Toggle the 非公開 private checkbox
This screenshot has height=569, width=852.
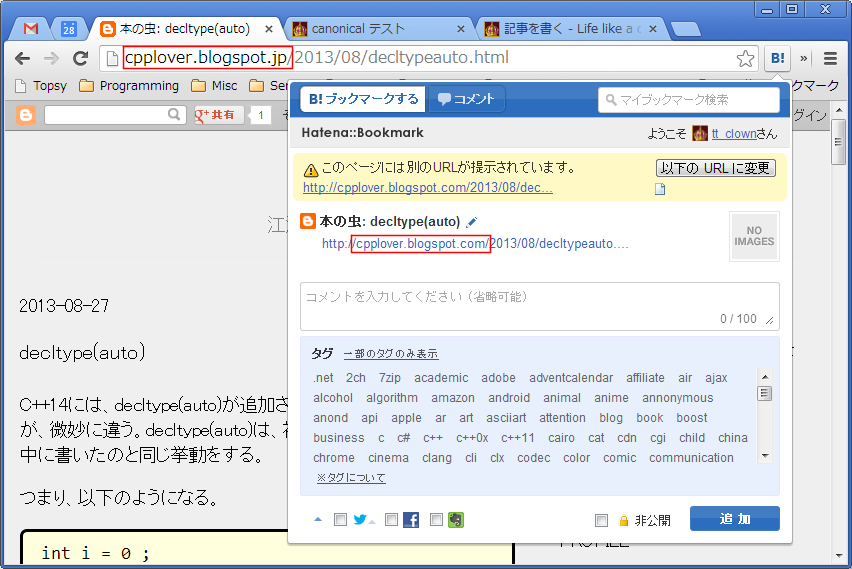[x=601, y=521]
